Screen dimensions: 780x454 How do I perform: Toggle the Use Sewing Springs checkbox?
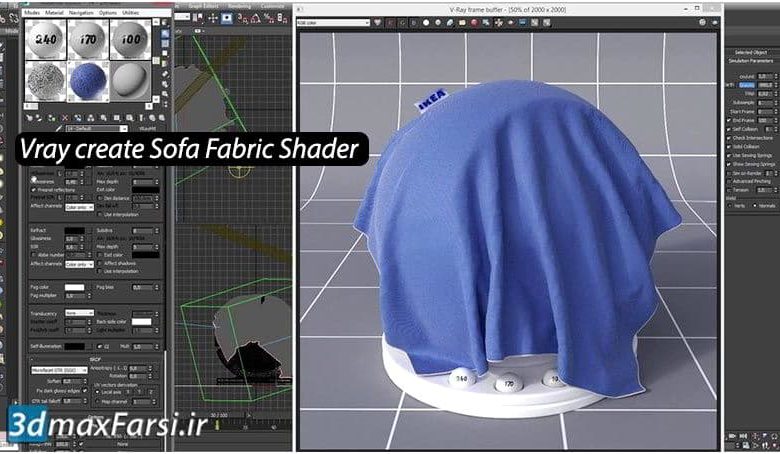tap(729, 156)
